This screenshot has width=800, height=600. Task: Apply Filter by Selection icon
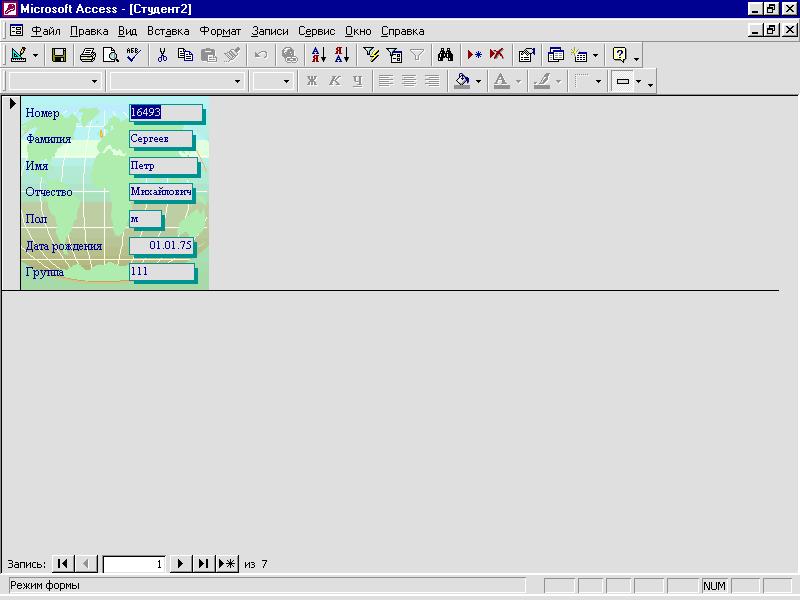(x=371, y=55)
